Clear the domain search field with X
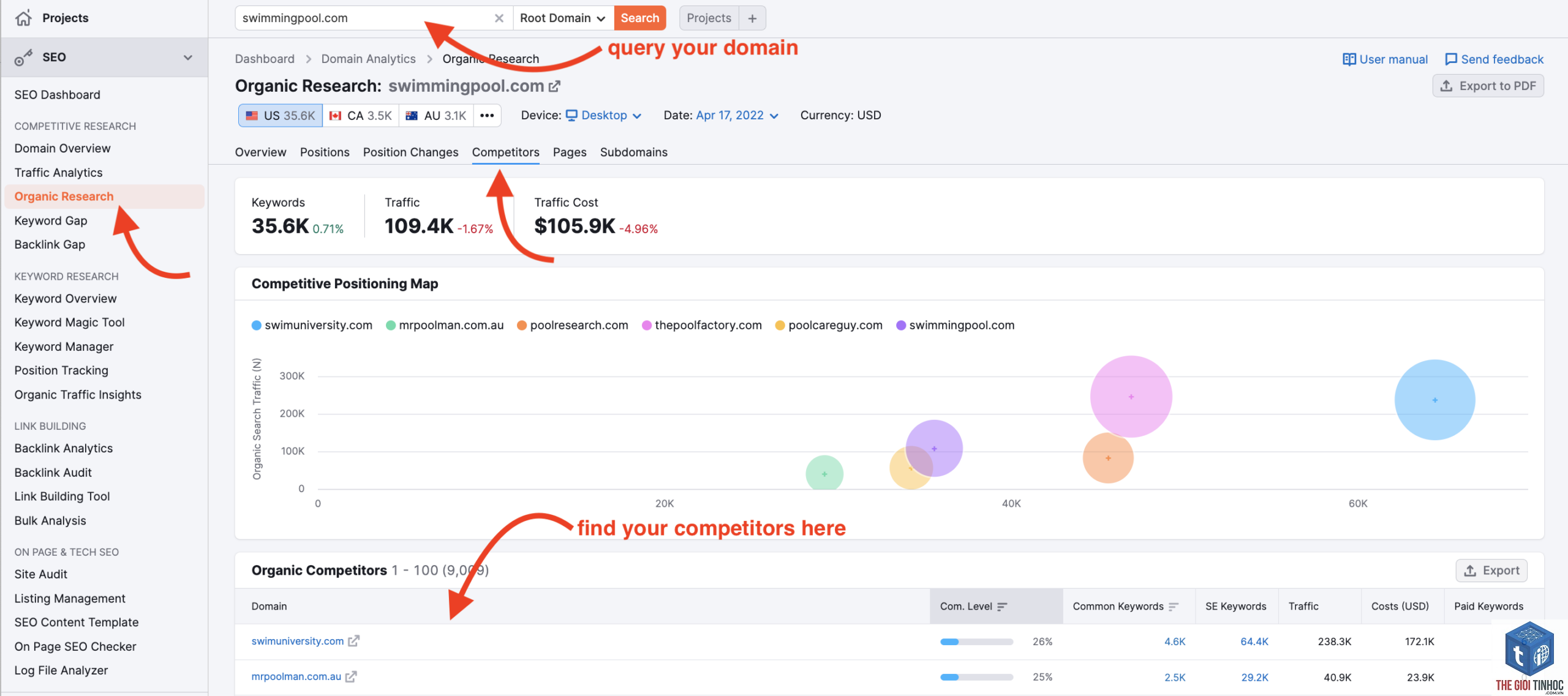The height and width of the screenshot is (696, 1568). coord(499,18)
